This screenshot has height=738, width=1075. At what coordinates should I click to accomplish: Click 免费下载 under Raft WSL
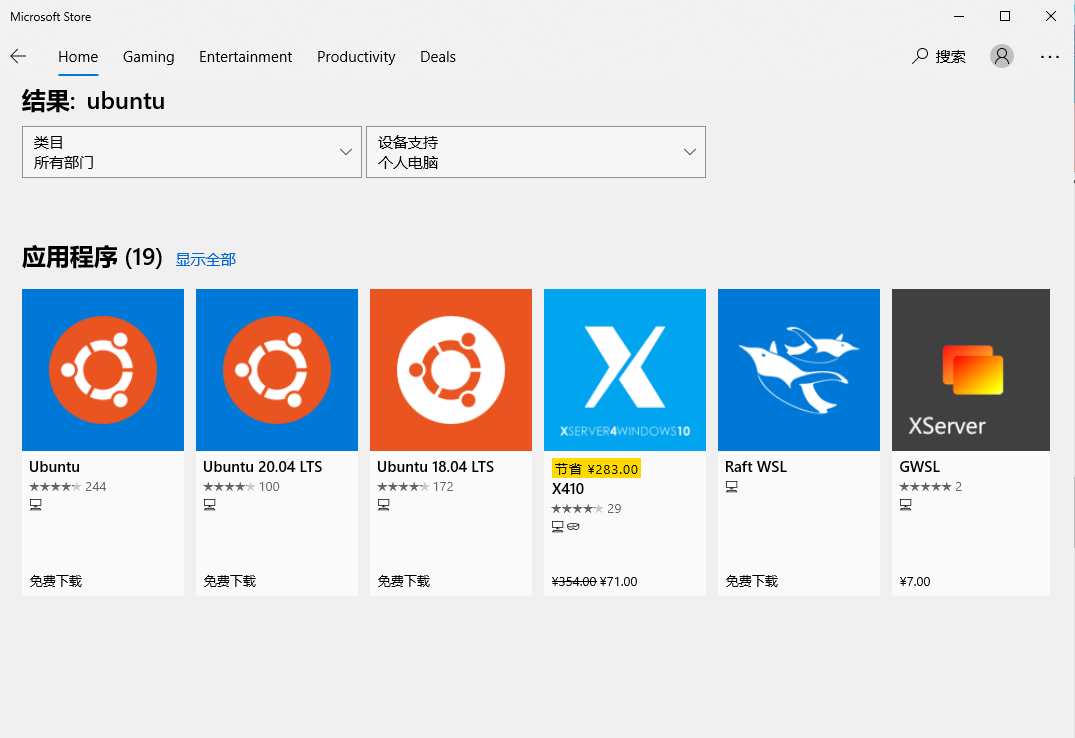751,582
